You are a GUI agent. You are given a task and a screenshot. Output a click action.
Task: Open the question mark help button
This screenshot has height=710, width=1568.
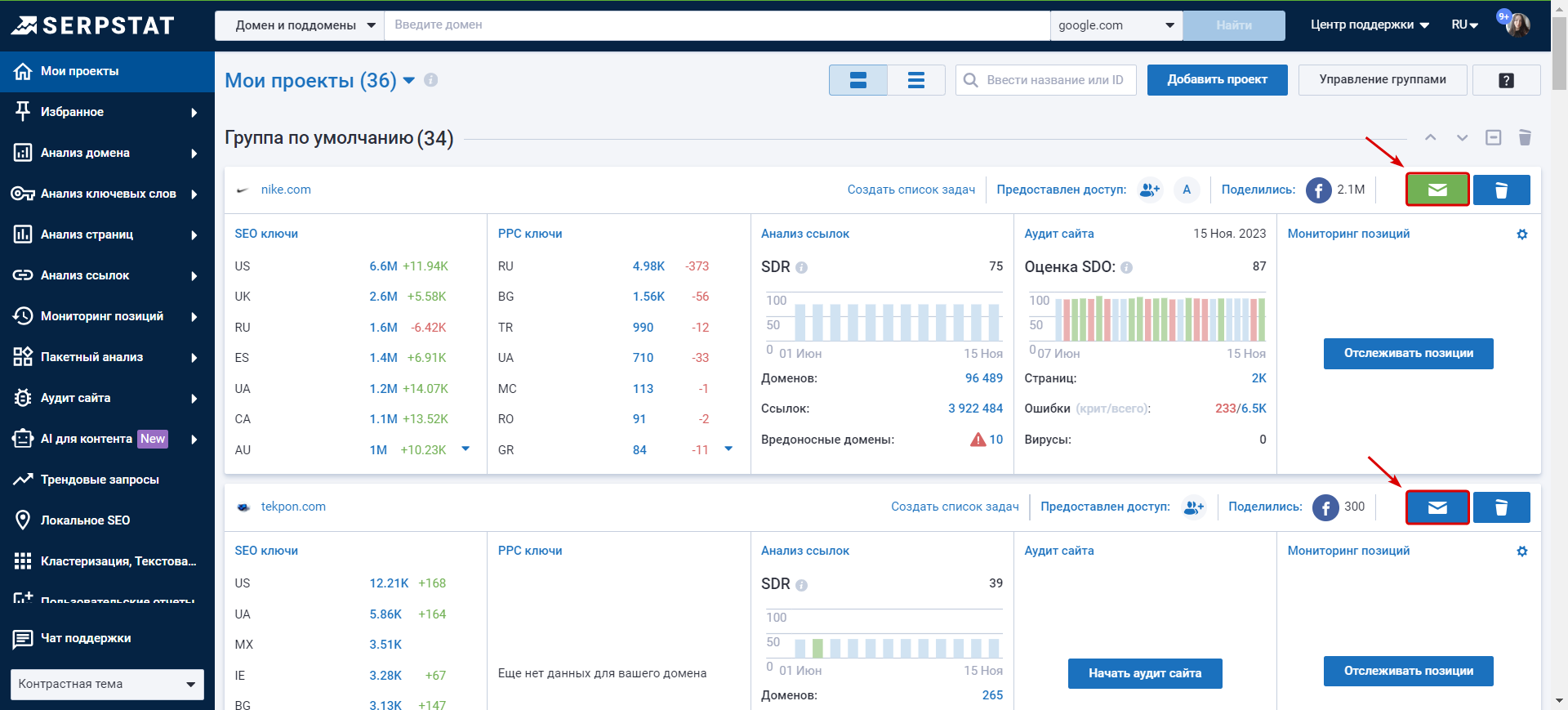point(1506,80)
